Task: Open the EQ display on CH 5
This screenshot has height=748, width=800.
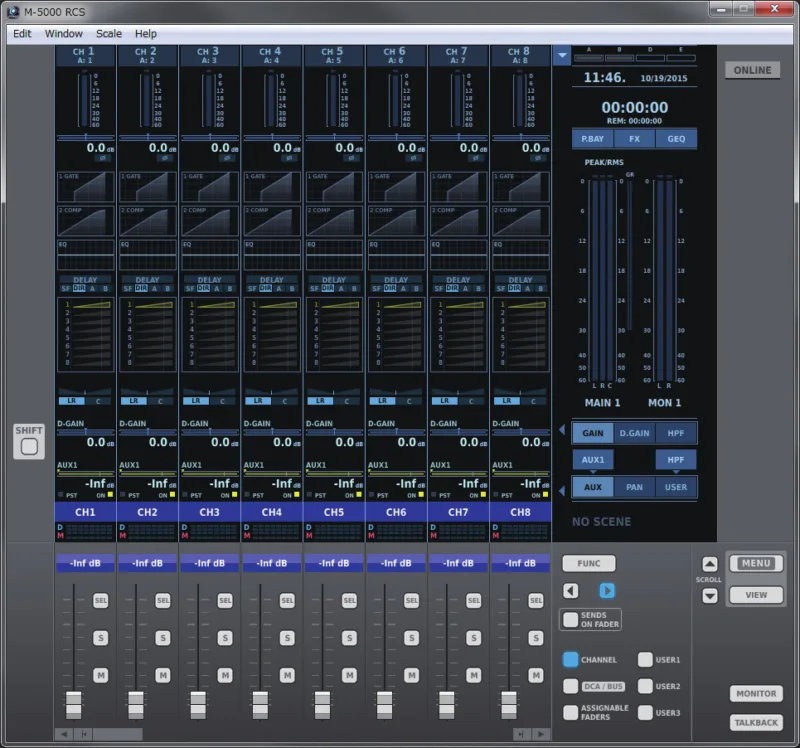Action: click(x=334, y=255)
